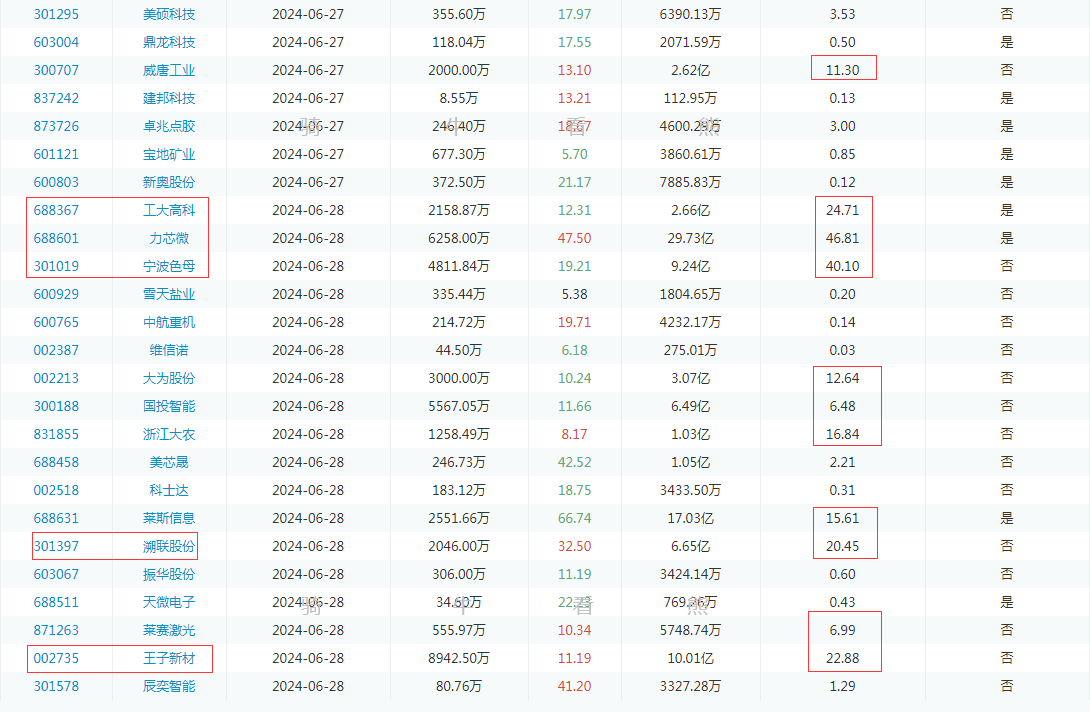This screenshot has width=1090, height=712.
Task: Open stock code 301397 link
Action: [x=56, y=546]
